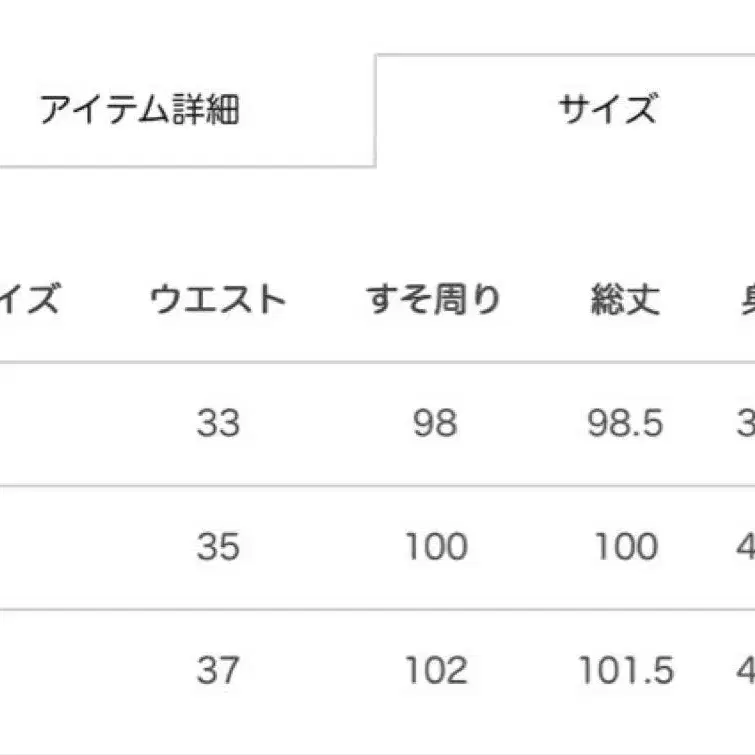This screenshot has height=755, width=755.
Task: Click すそ周り value 100 in second row
Action: pos(436,547)
